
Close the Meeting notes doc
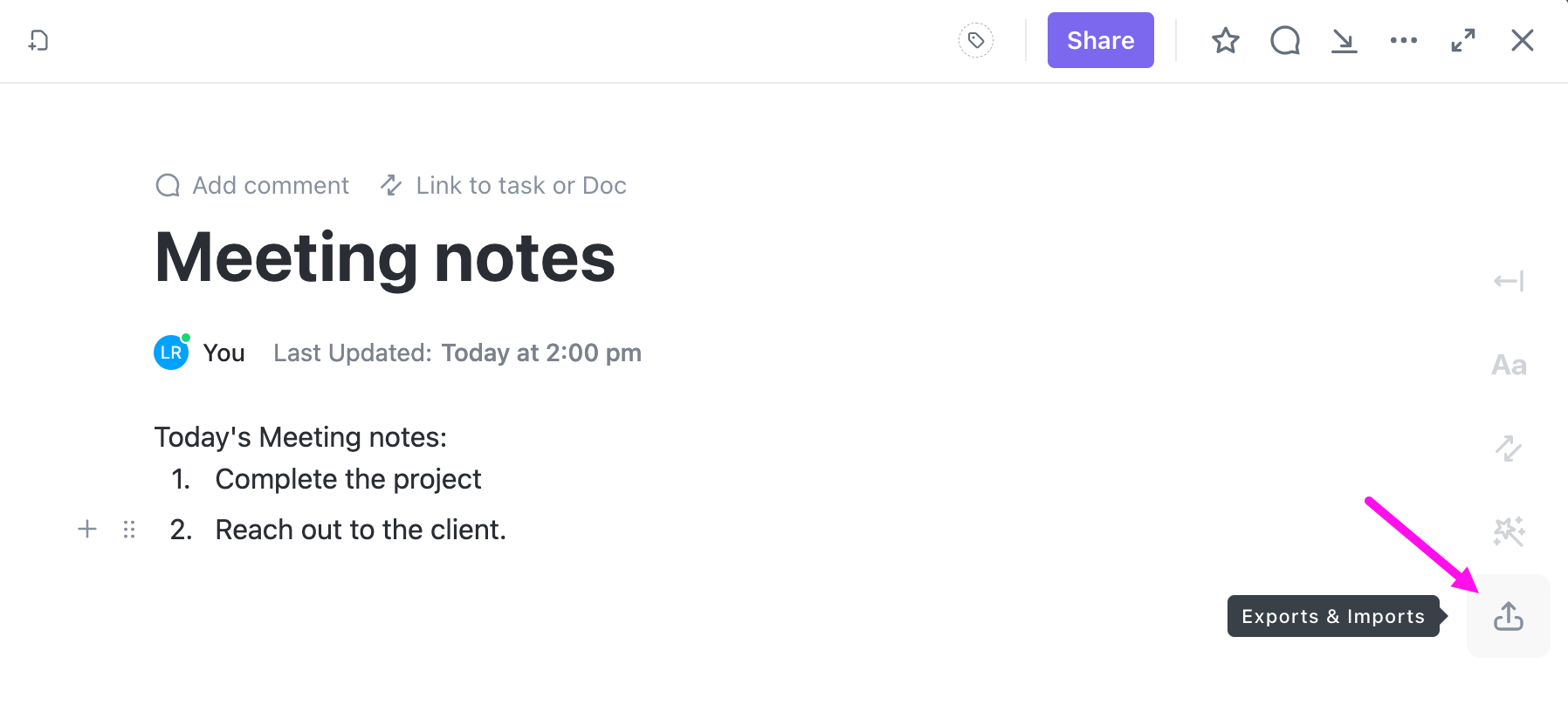coord(1523,40)
